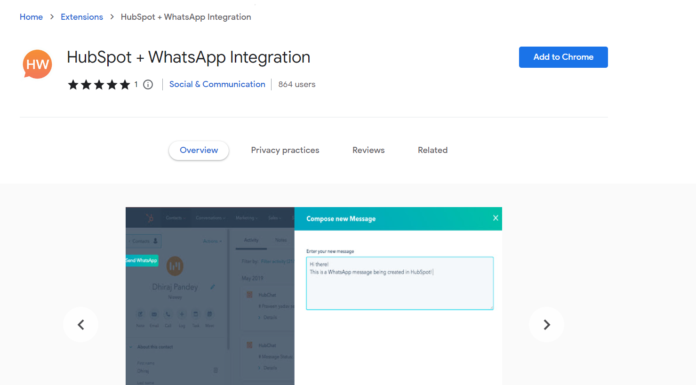Open the rating info icon
The image size is (696, 385).
(148, 84)
